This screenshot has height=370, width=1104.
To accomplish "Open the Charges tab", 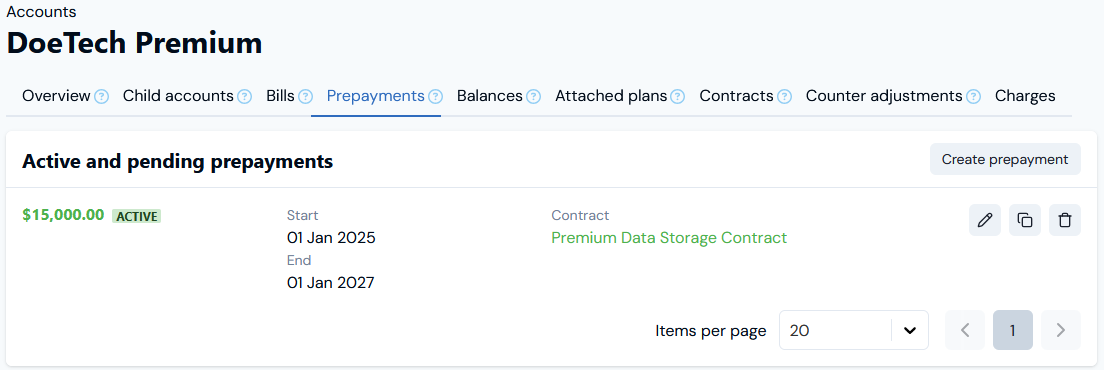I will [x=1024, y=96].
